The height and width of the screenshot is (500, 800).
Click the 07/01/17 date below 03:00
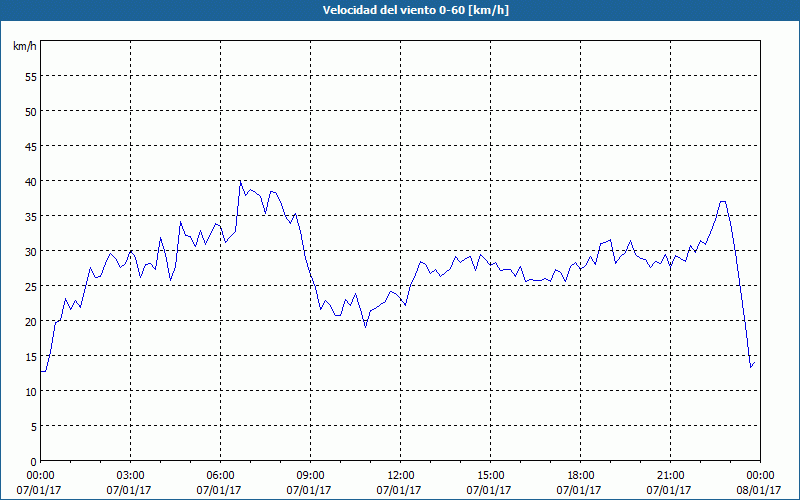coord(129,490)
